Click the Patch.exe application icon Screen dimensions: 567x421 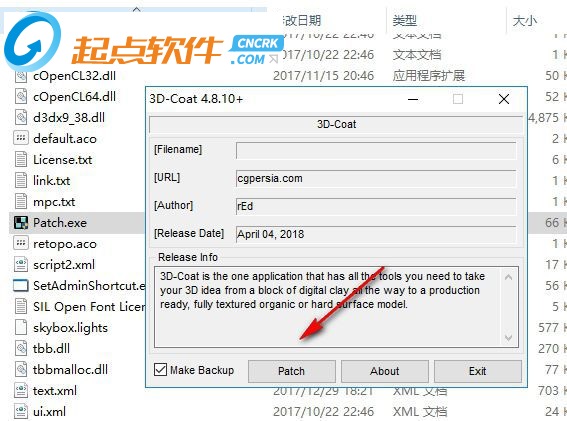pos(21,223)
